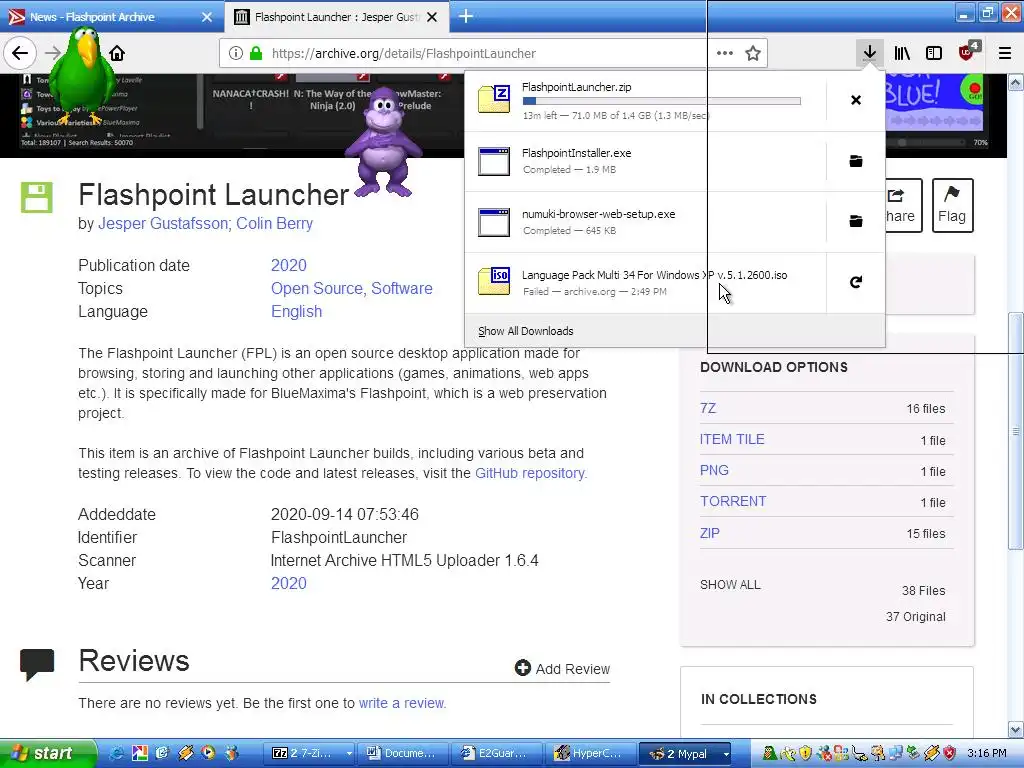This screenshot has width=1024, height=768.
Task: Open 7Z download option
Action: (x=708, y=408)
